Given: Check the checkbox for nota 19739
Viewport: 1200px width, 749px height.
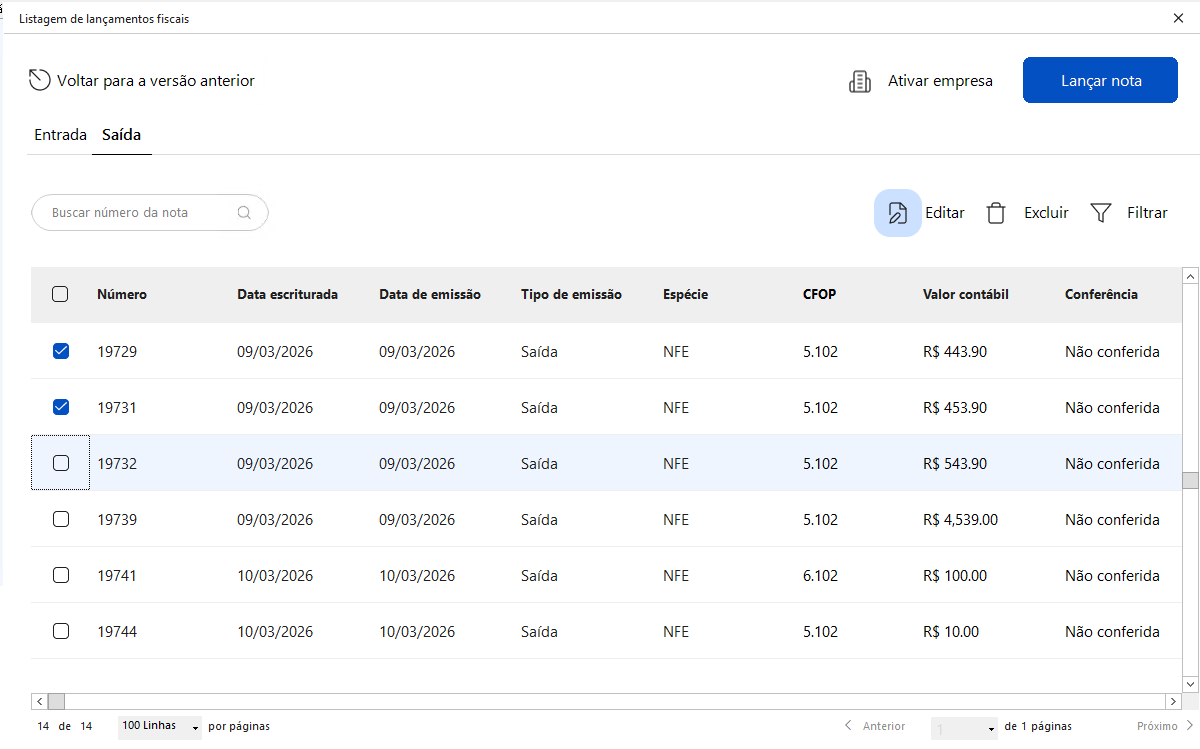Looking at the screenshot, I should [x=61, y=519].
